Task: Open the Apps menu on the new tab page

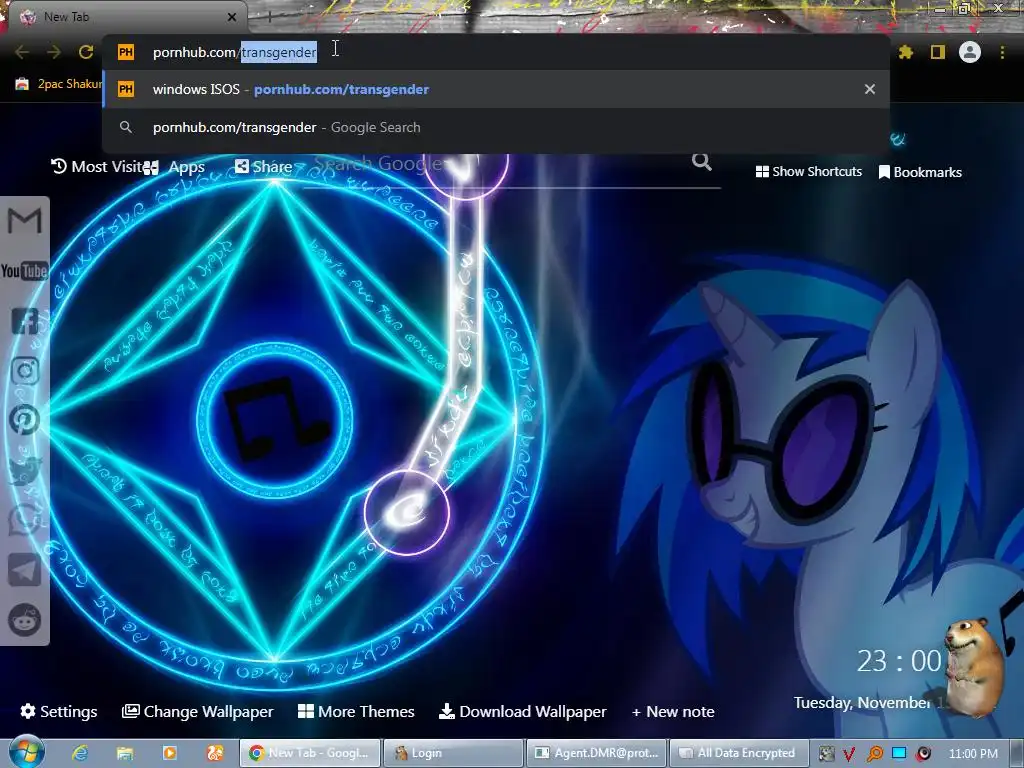Action: pyautogui.click(x=175, y=167)
